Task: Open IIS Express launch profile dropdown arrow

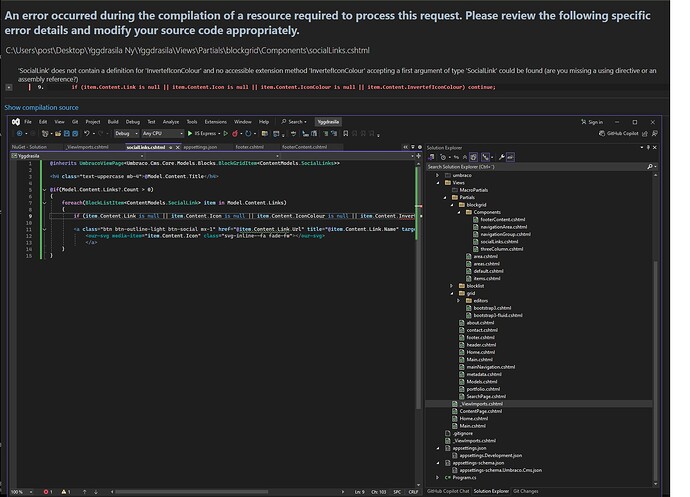Action: tap(219, 133)
